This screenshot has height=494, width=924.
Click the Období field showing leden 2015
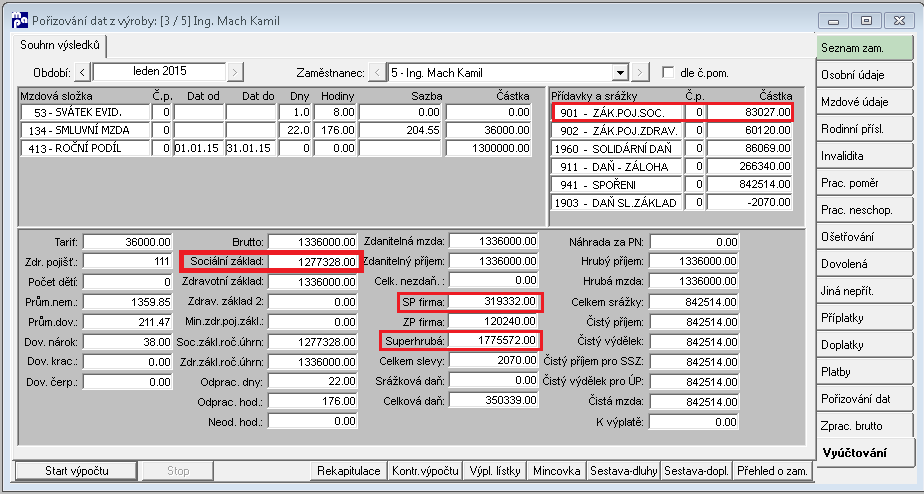pos(159,72)
